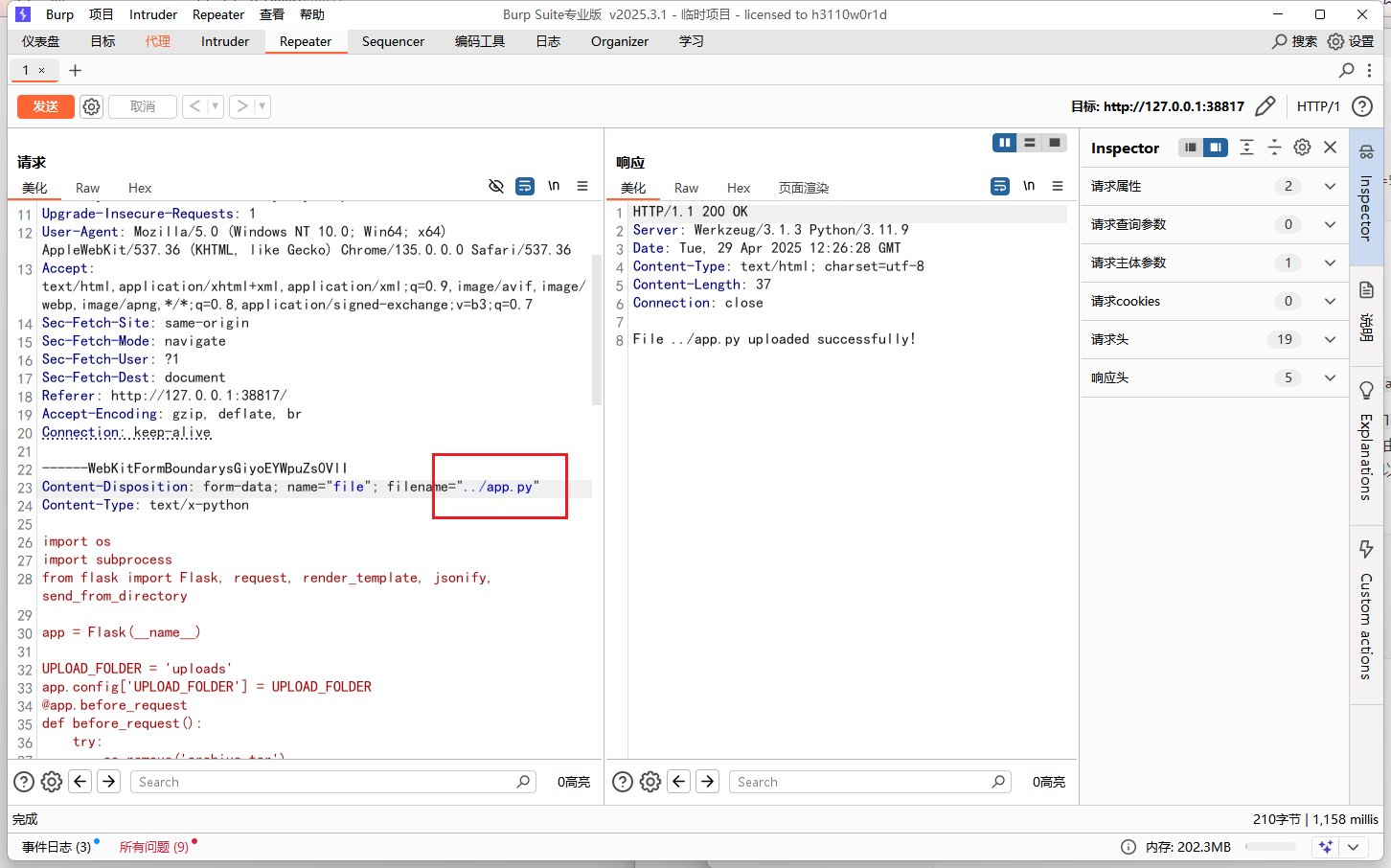Toggle response word wrap icon
This screenshot has height=868, width=1391.
pyautogui.click(x=1000, y=186)
